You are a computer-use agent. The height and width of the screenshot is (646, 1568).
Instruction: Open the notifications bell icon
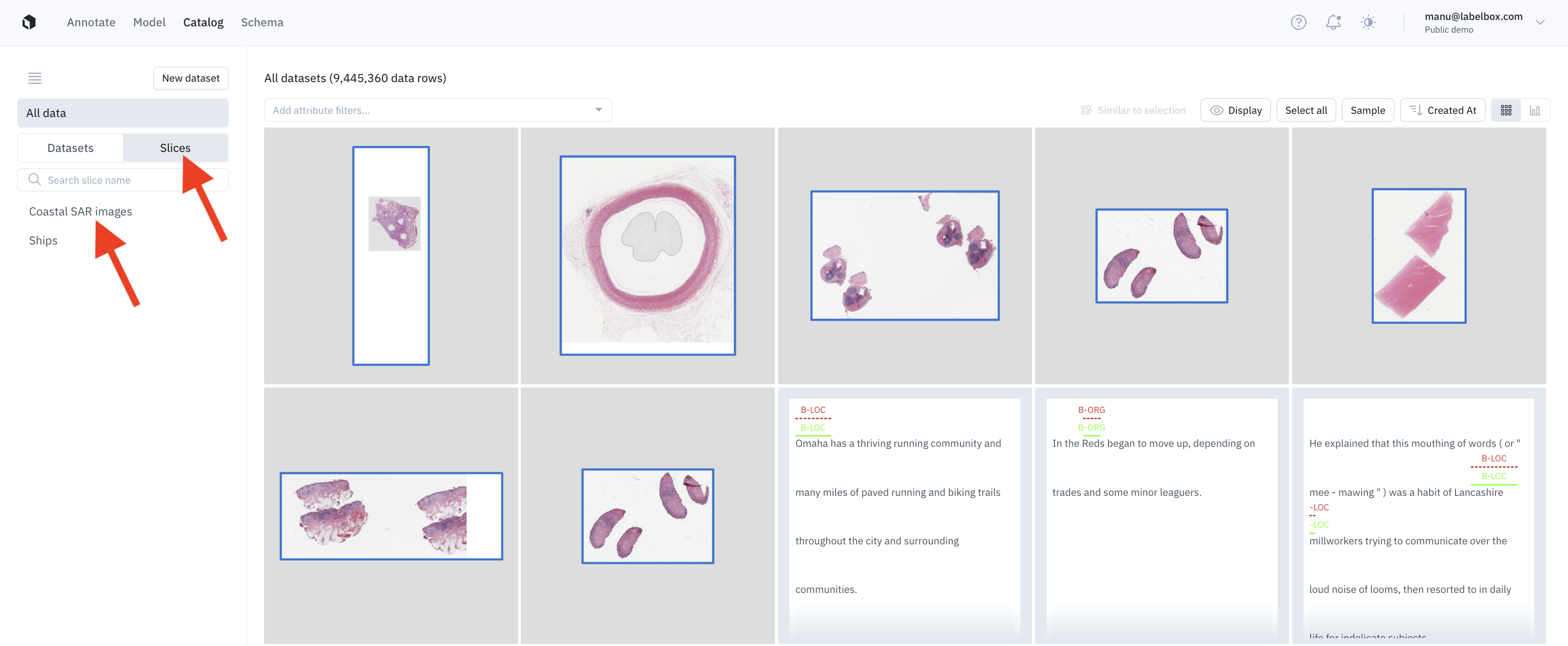1333,23
